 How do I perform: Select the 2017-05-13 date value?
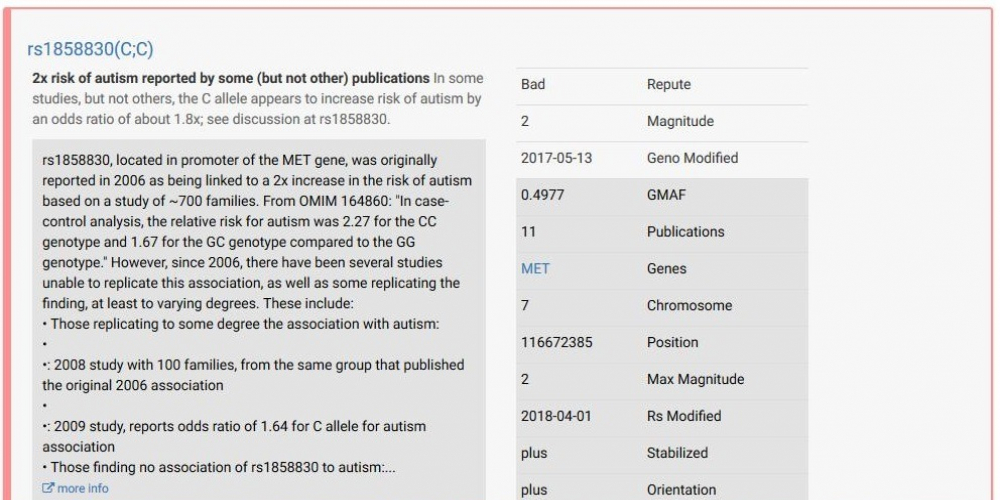tap(557, 158)
